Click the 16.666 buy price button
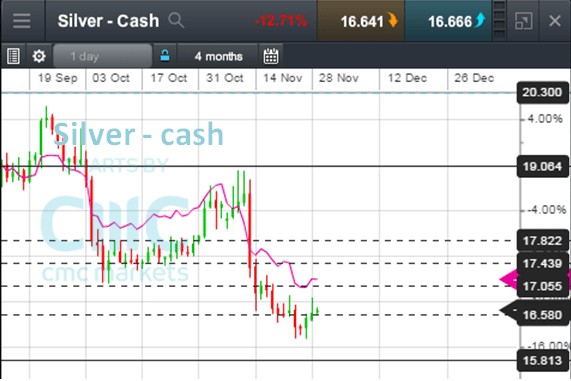This screenshot has width=571, height=381. click(x=448, y=21)
